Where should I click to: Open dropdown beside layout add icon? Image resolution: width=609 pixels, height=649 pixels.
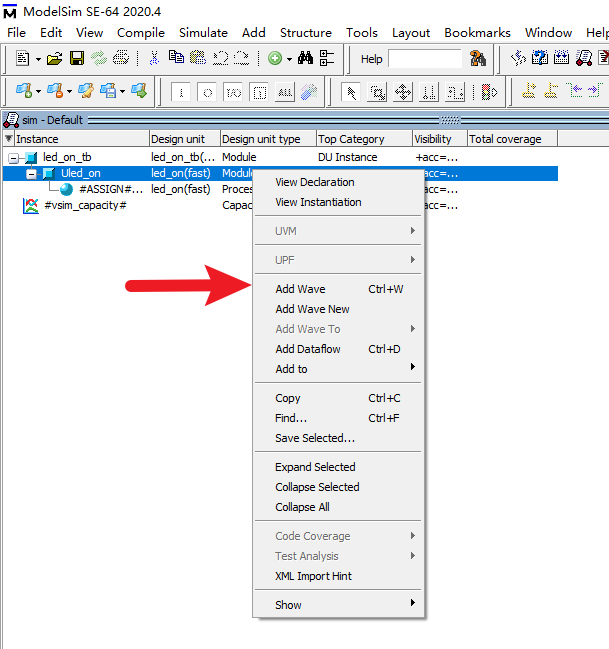click(x=39, y=91)
